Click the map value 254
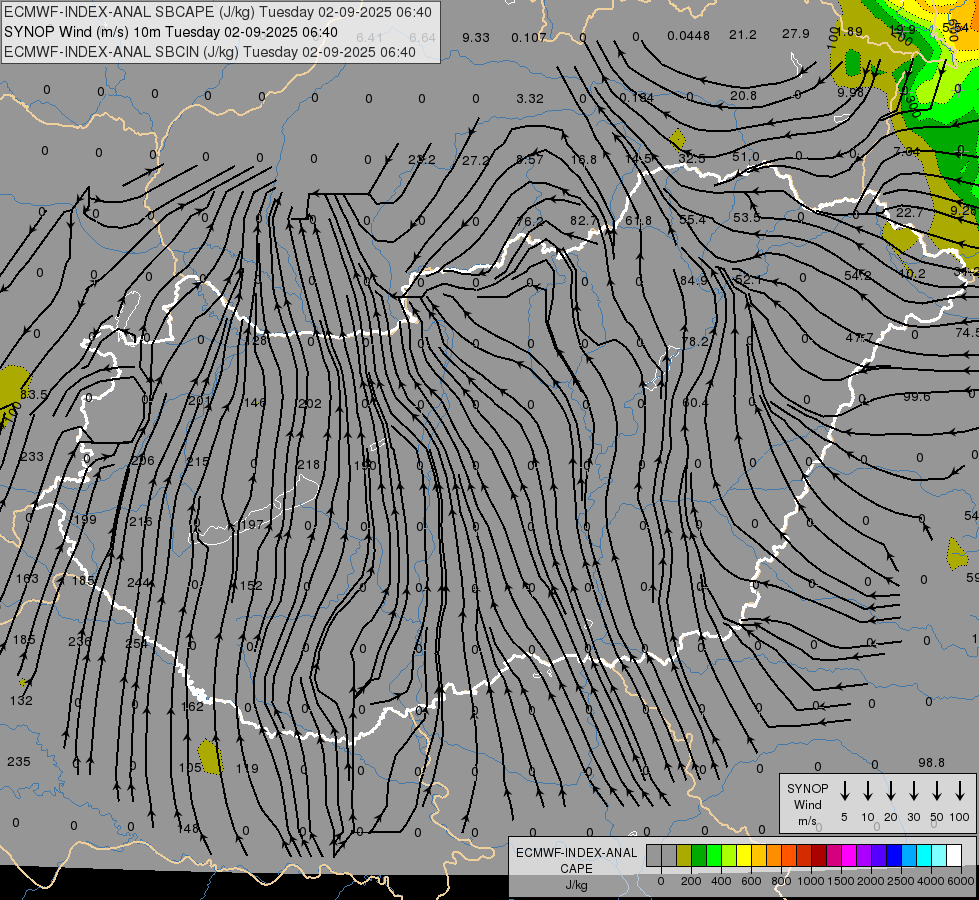This screenshot has height=900, width=979. click(137, 643)
